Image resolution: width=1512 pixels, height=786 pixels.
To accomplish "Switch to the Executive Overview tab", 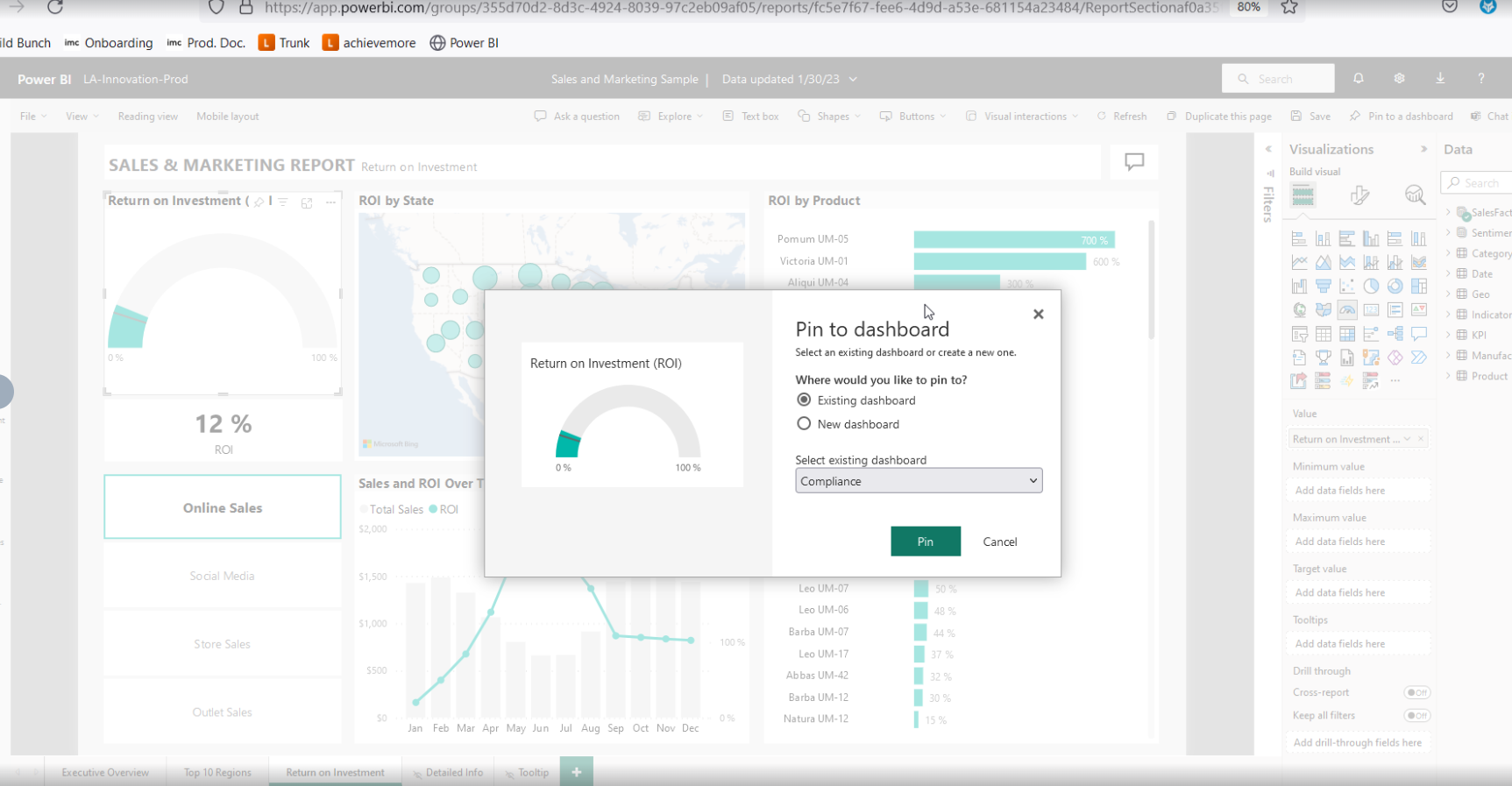I will 105,773.
